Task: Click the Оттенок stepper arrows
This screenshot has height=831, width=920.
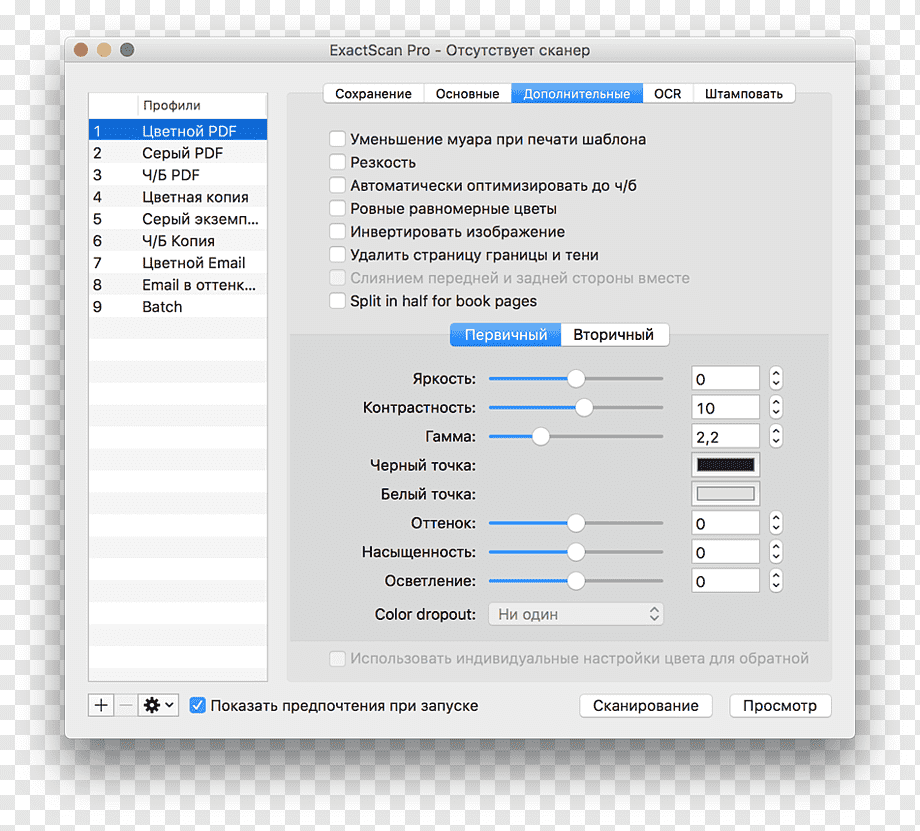Action: 776,523
